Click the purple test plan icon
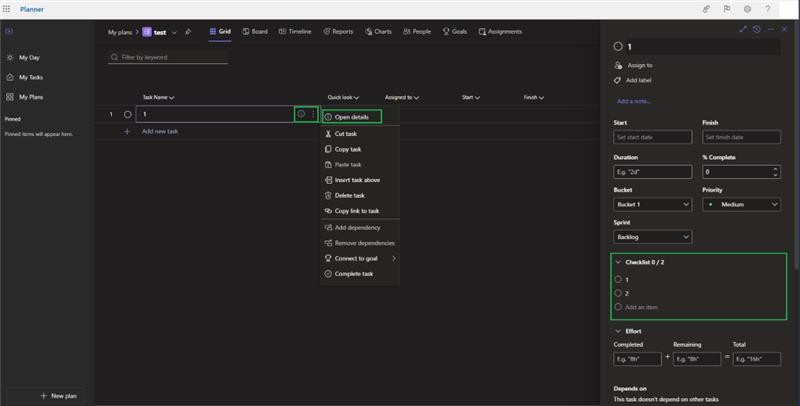Screen dimensions: 800x406 pyautogui.click(x=147, y=32)
